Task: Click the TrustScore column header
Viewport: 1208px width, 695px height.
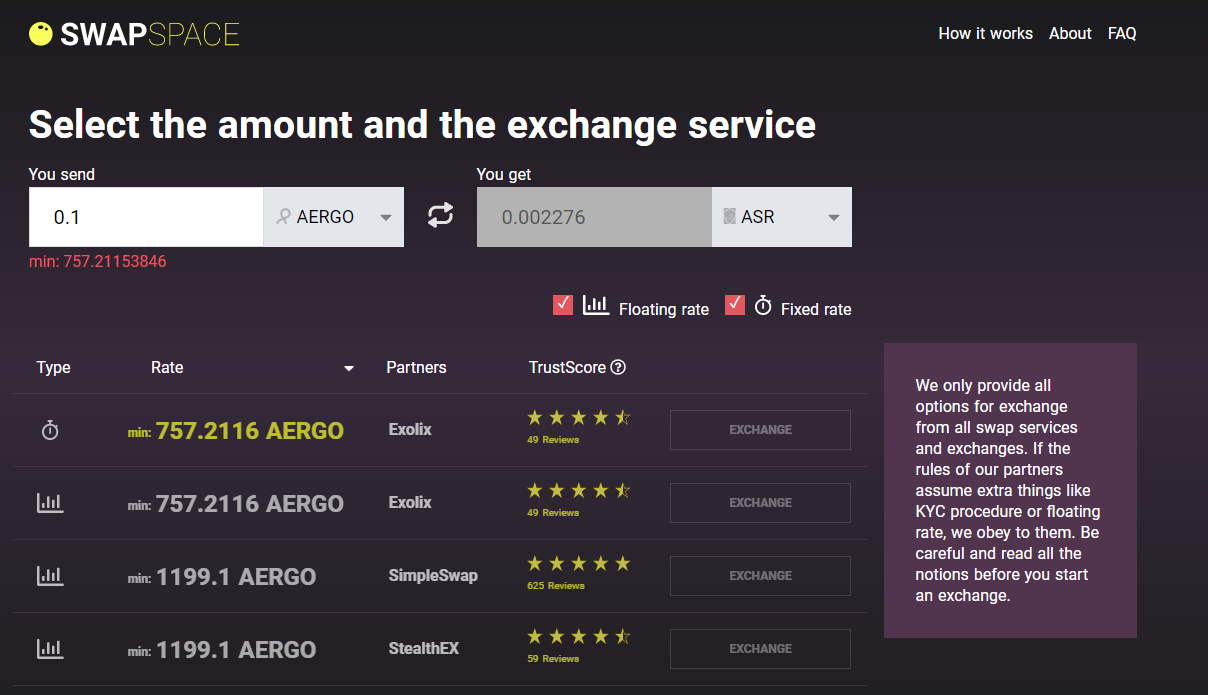Action: [567, 367]
